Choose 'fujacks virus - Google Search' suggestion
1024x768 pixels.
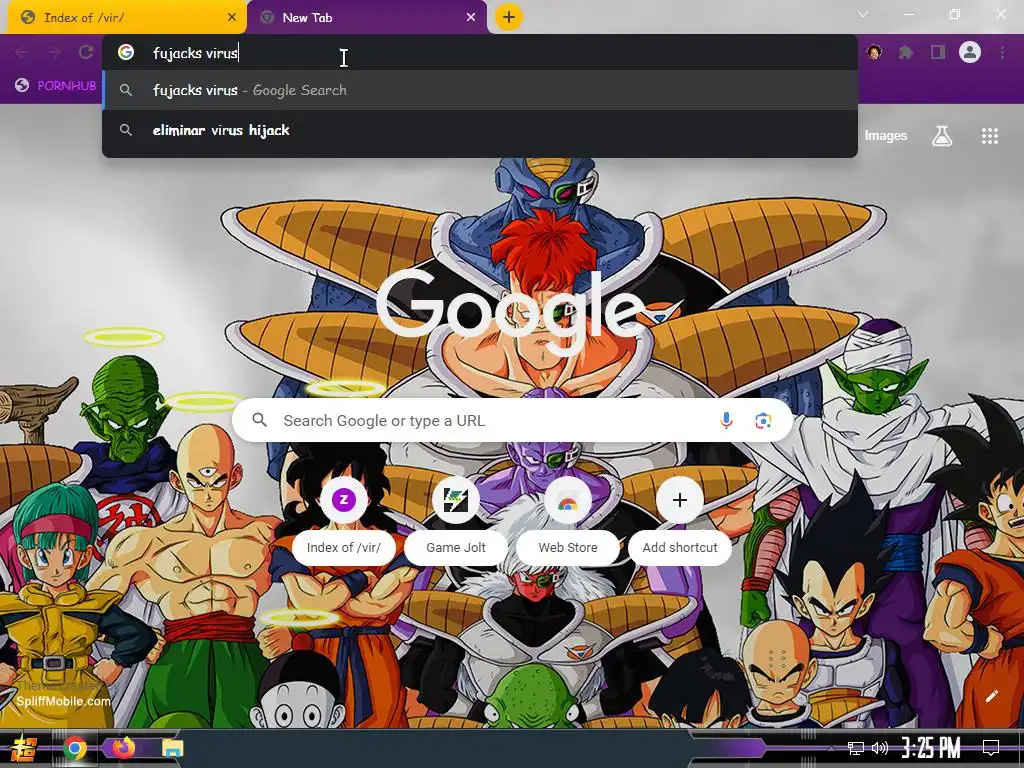(480, 90)
